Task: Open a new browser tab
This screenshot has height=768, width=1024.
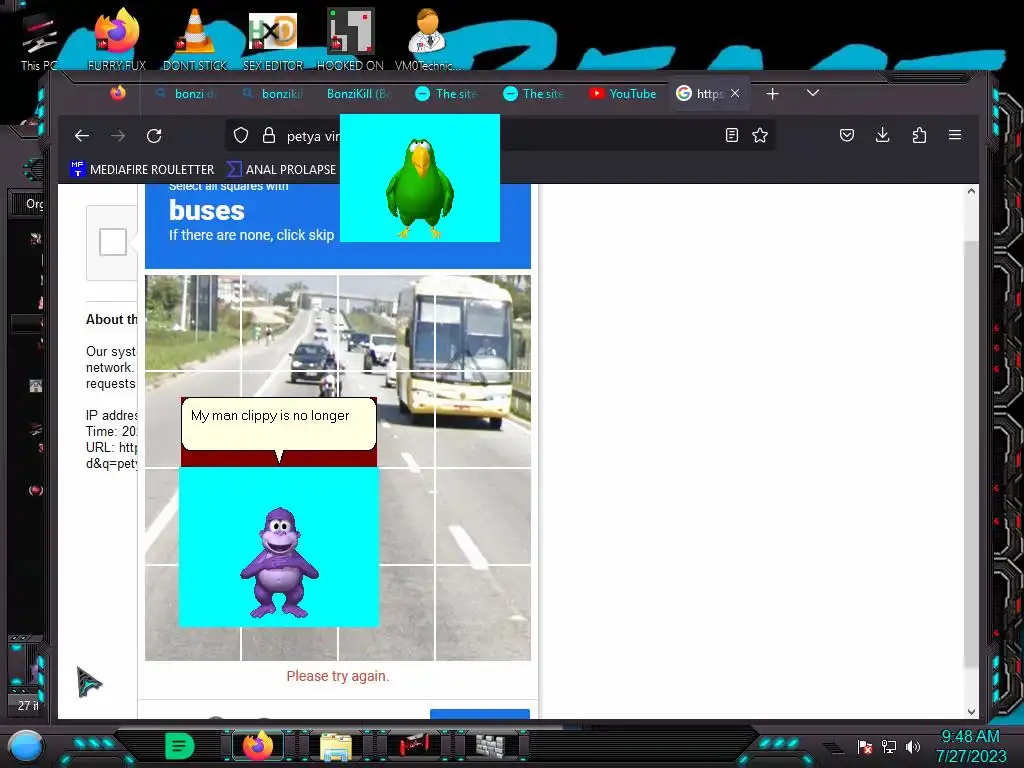Action: 773,93
